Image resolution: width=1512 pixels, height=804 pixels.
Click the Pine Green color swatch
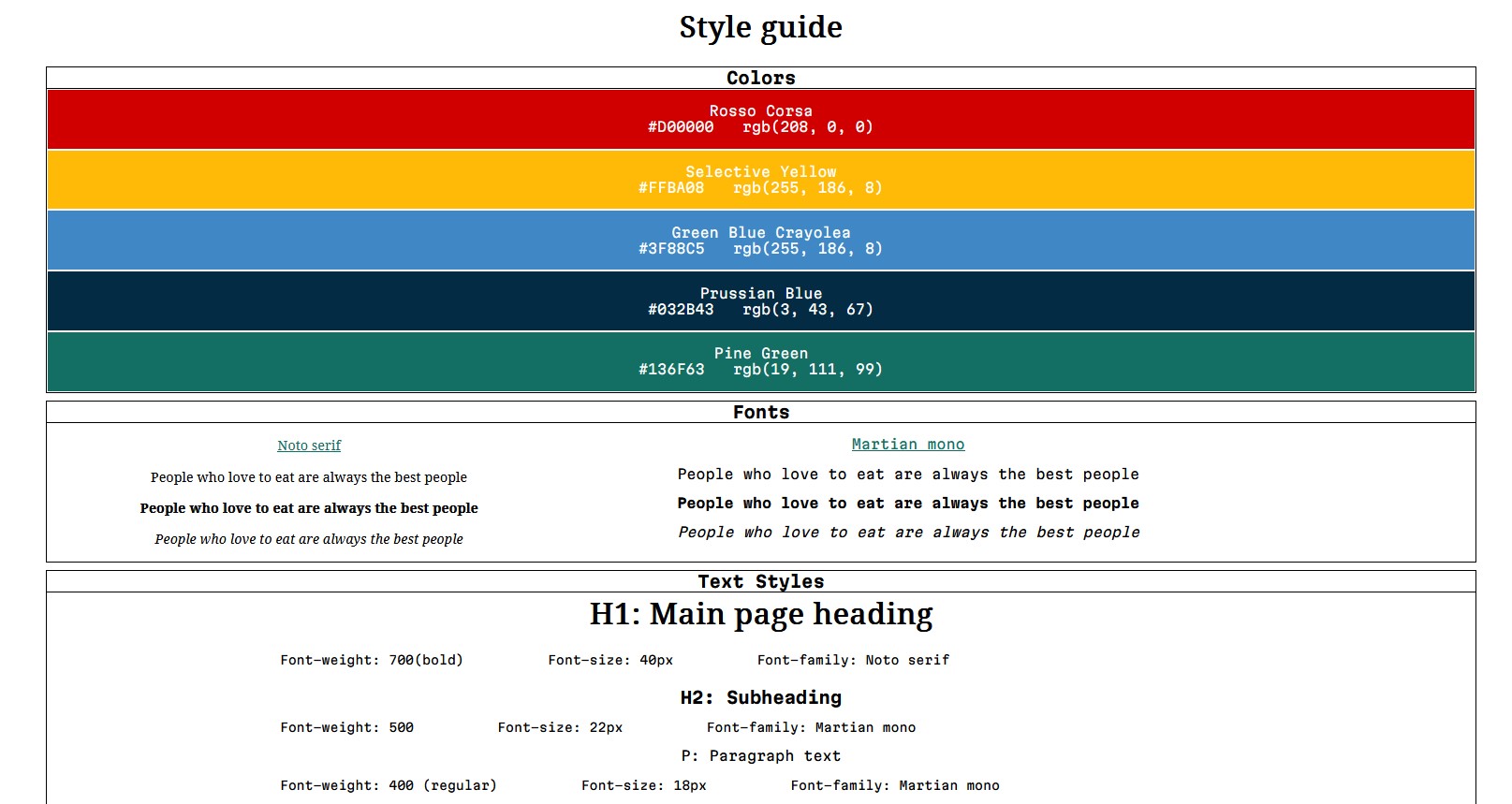(x=760, y=361)
